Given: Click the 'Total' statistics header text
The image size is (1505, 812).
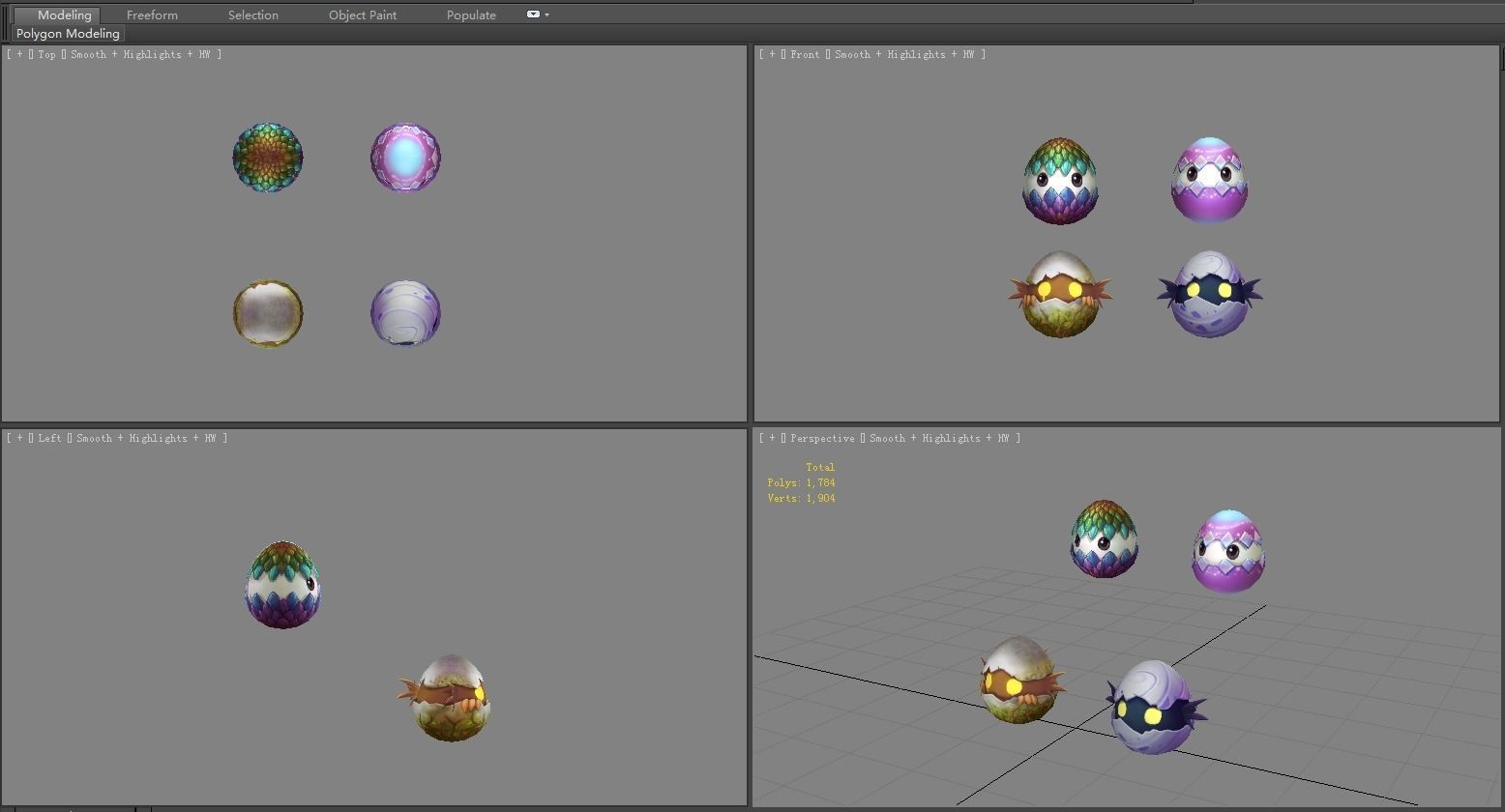Looking at the screenshot, I should tap(820, 468).
